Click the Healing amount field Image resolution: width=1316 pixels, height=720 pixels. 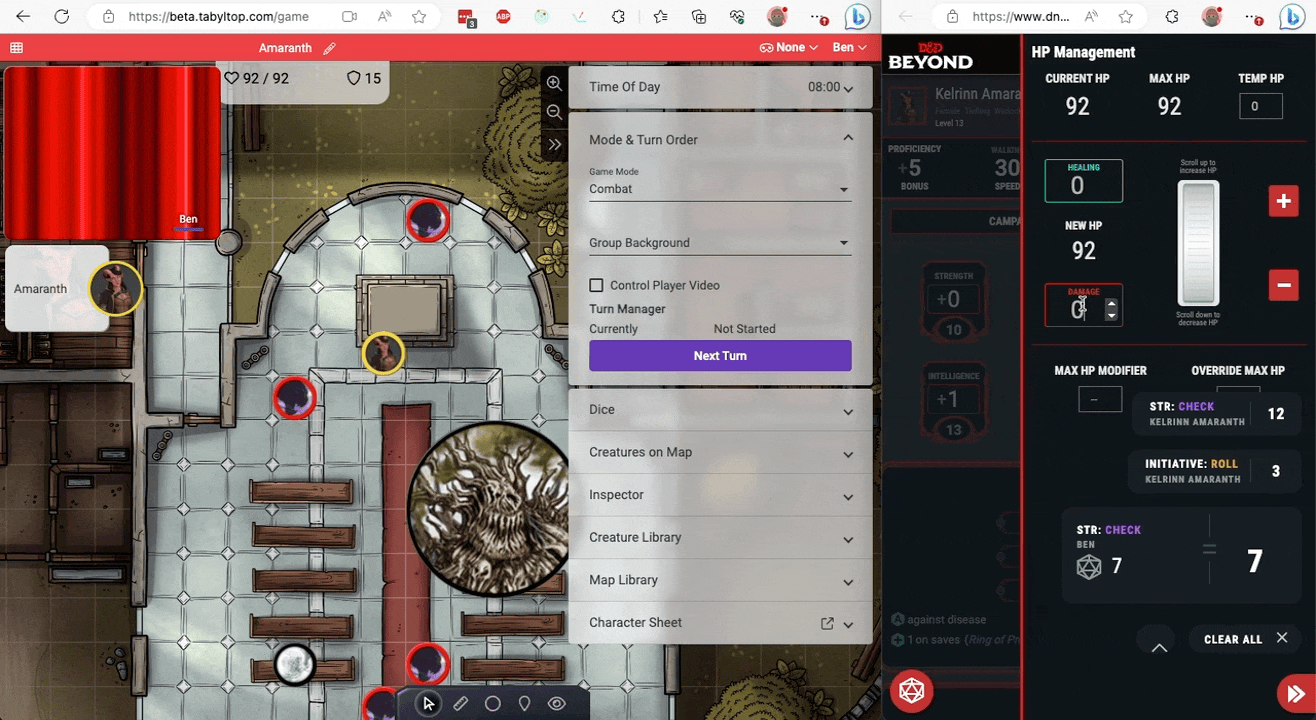(x=1084, y=181)
